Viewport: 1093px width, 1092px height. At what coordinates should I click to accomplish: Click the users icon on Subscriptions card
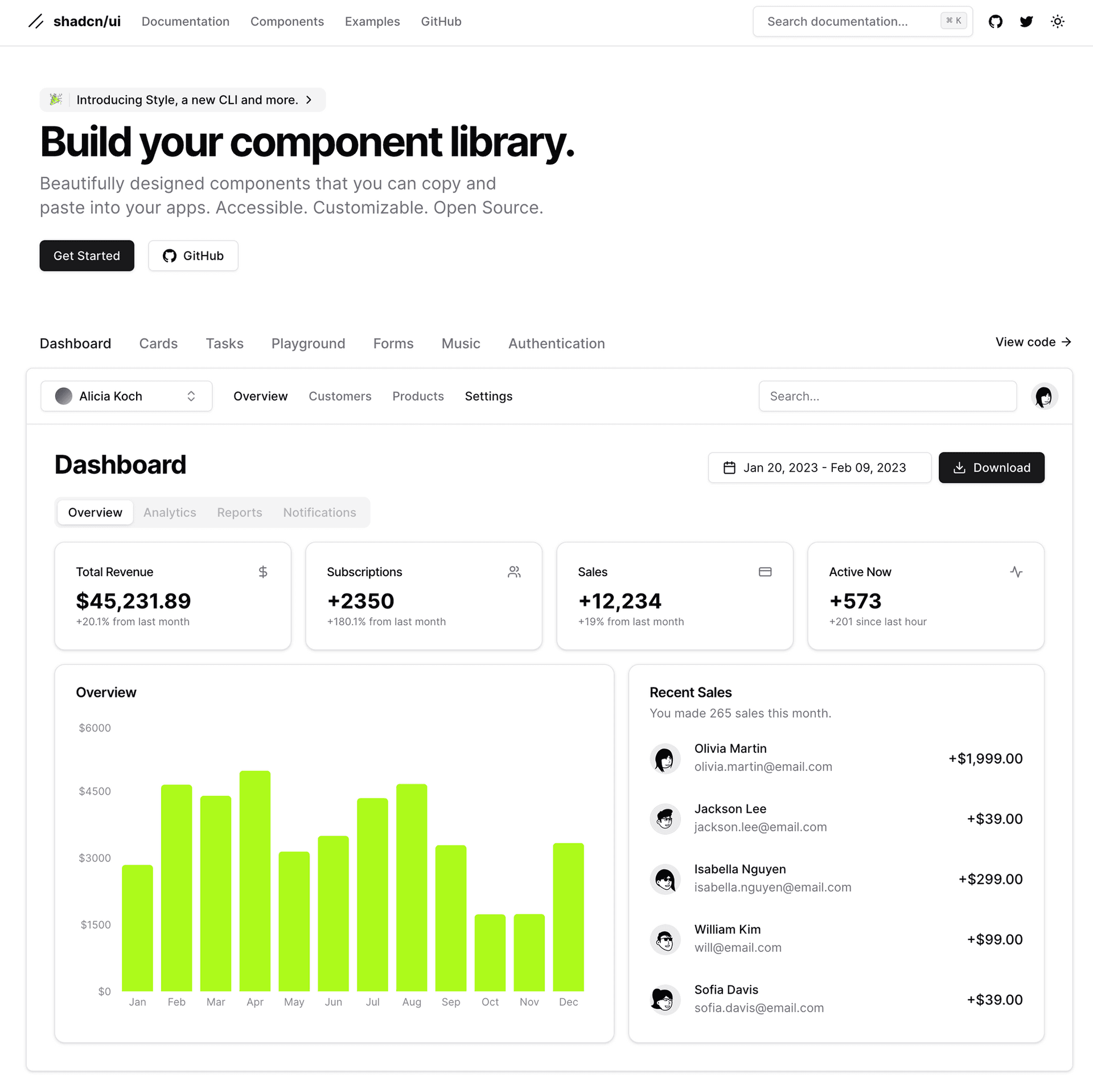514,572
